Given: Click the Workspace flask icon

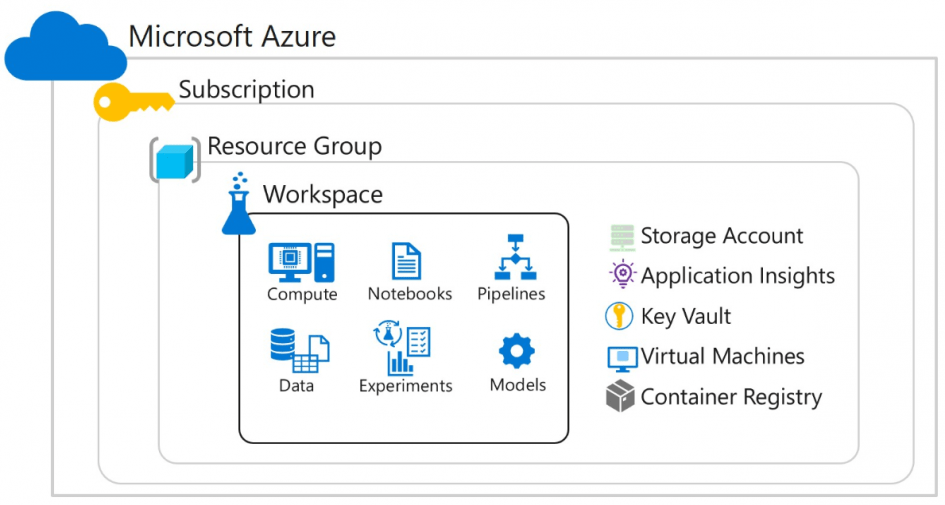Looking at the screenshot, I should [x=239, y=206].
